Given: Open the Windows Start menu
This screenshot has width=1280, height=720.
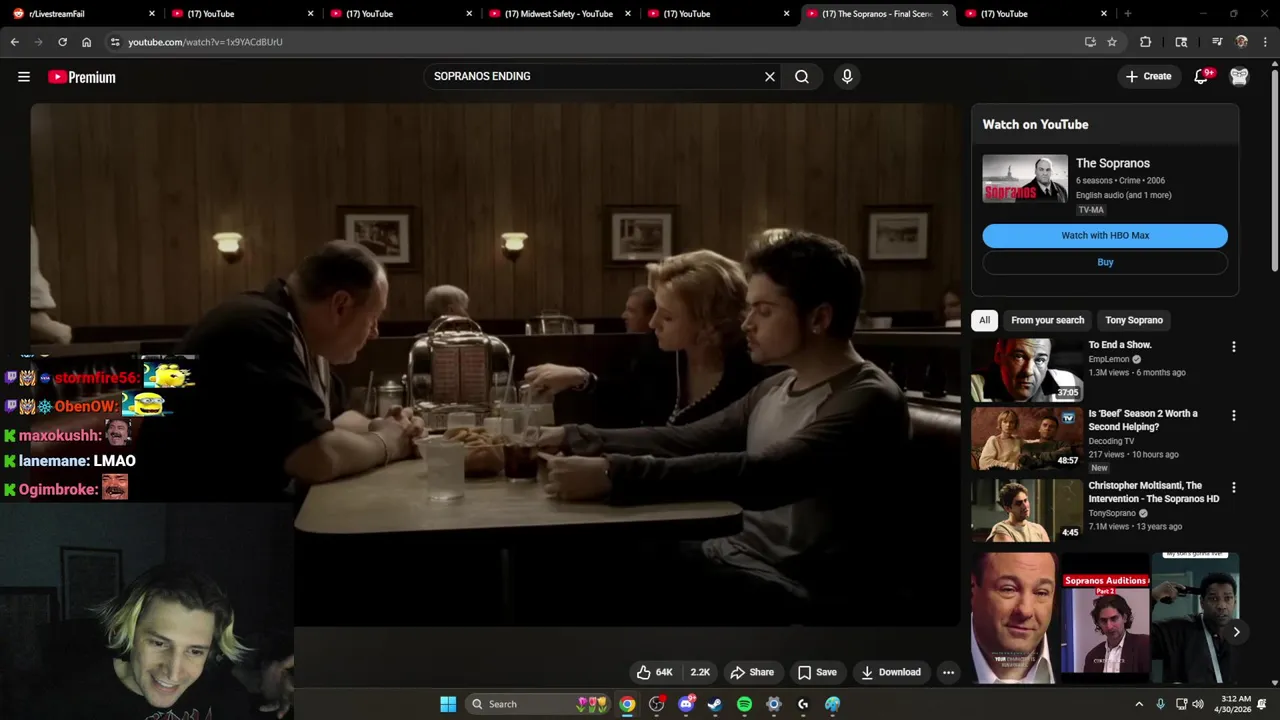Looking at the screenshot, I should tap(448, 704).
